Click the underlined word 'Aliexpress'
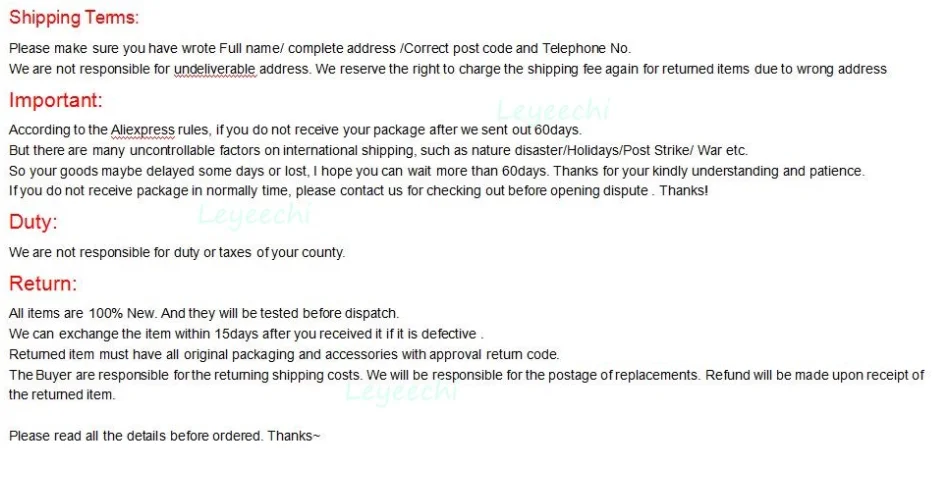The height and width of the screenshot is (481, 947). 143,130
